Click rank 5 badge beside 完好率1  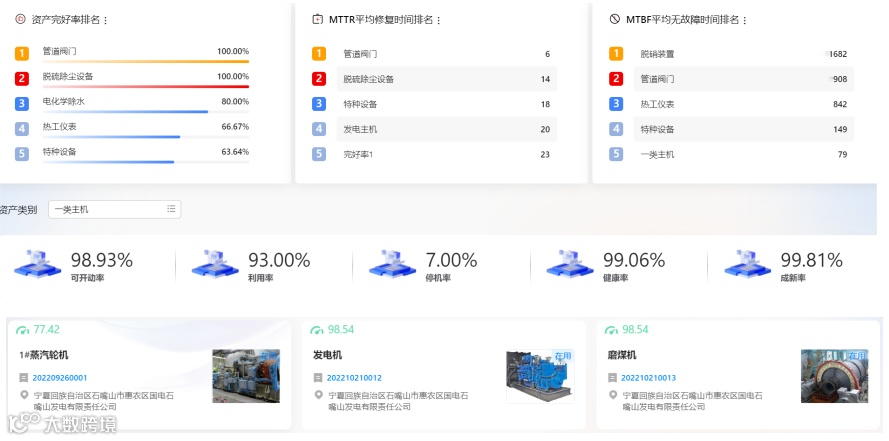click(319, 154)
